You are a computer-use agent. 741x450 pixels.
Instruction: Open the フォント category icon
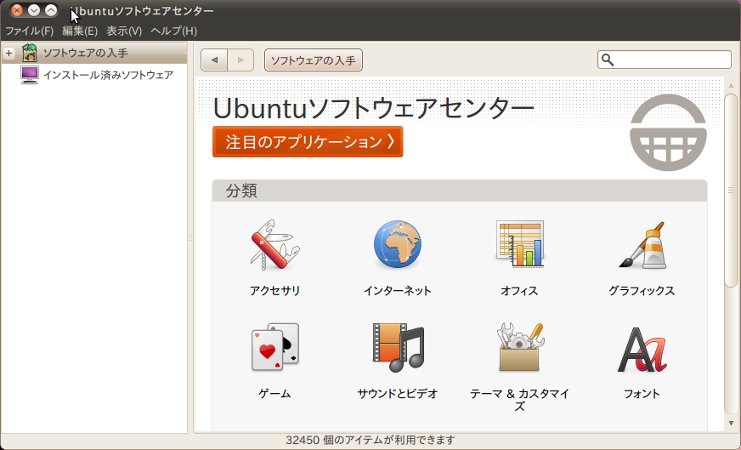click(641, 348)
